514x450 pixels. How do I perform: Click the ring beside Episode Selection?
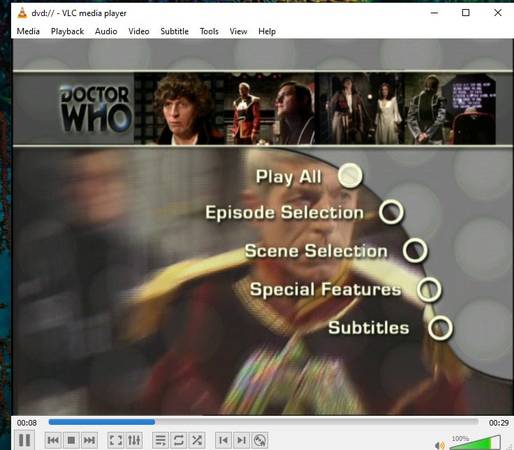coord(391,212)
